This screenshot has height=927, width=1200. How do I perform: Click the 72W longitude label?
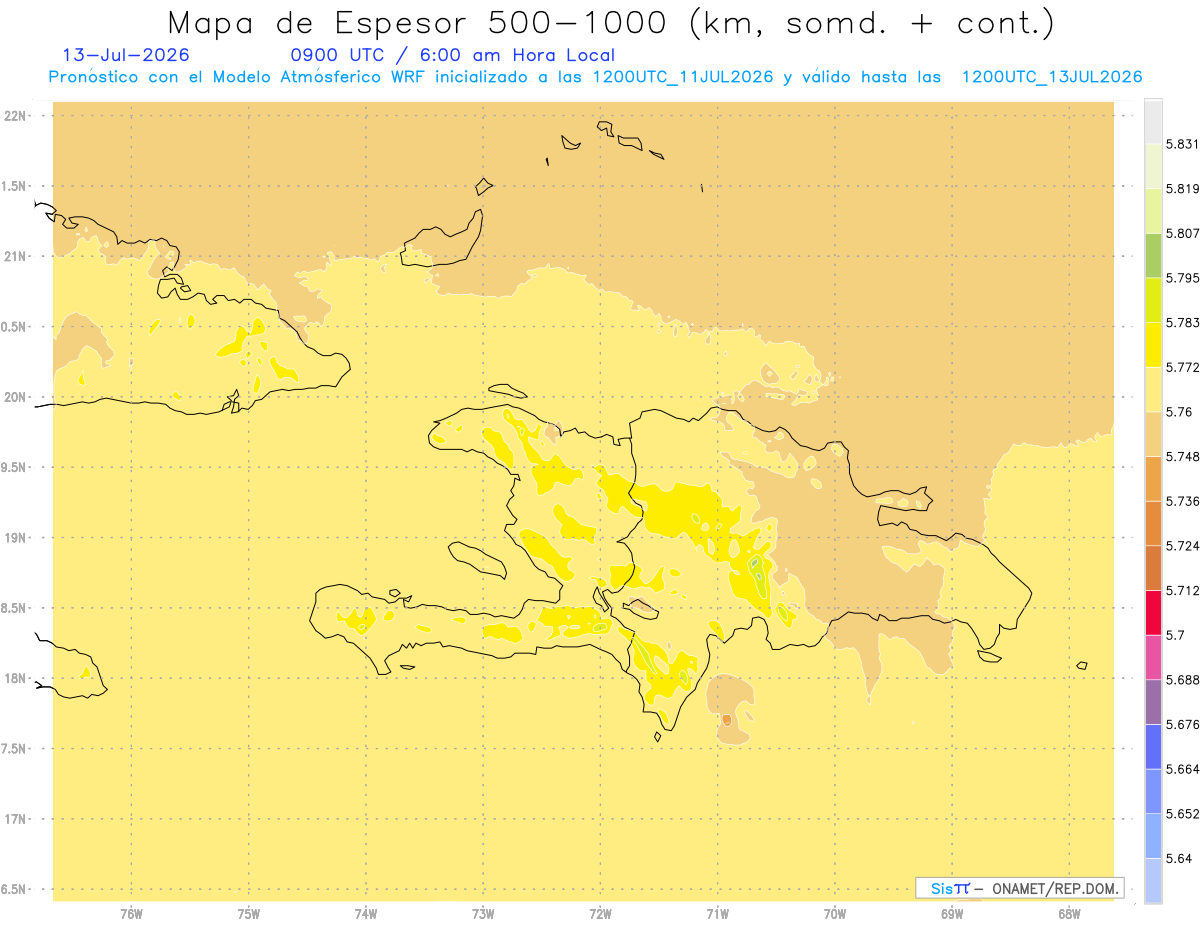[601, 914]
